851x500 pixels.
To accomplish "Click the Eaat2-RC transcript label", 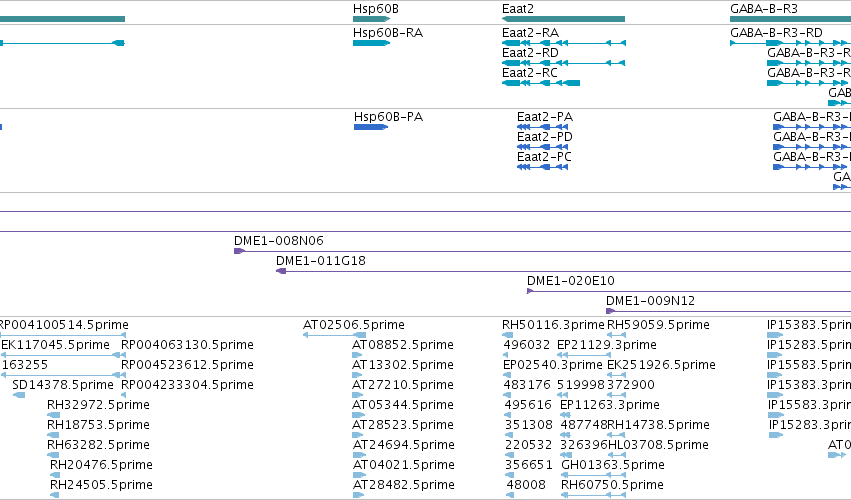I will 530,73.
